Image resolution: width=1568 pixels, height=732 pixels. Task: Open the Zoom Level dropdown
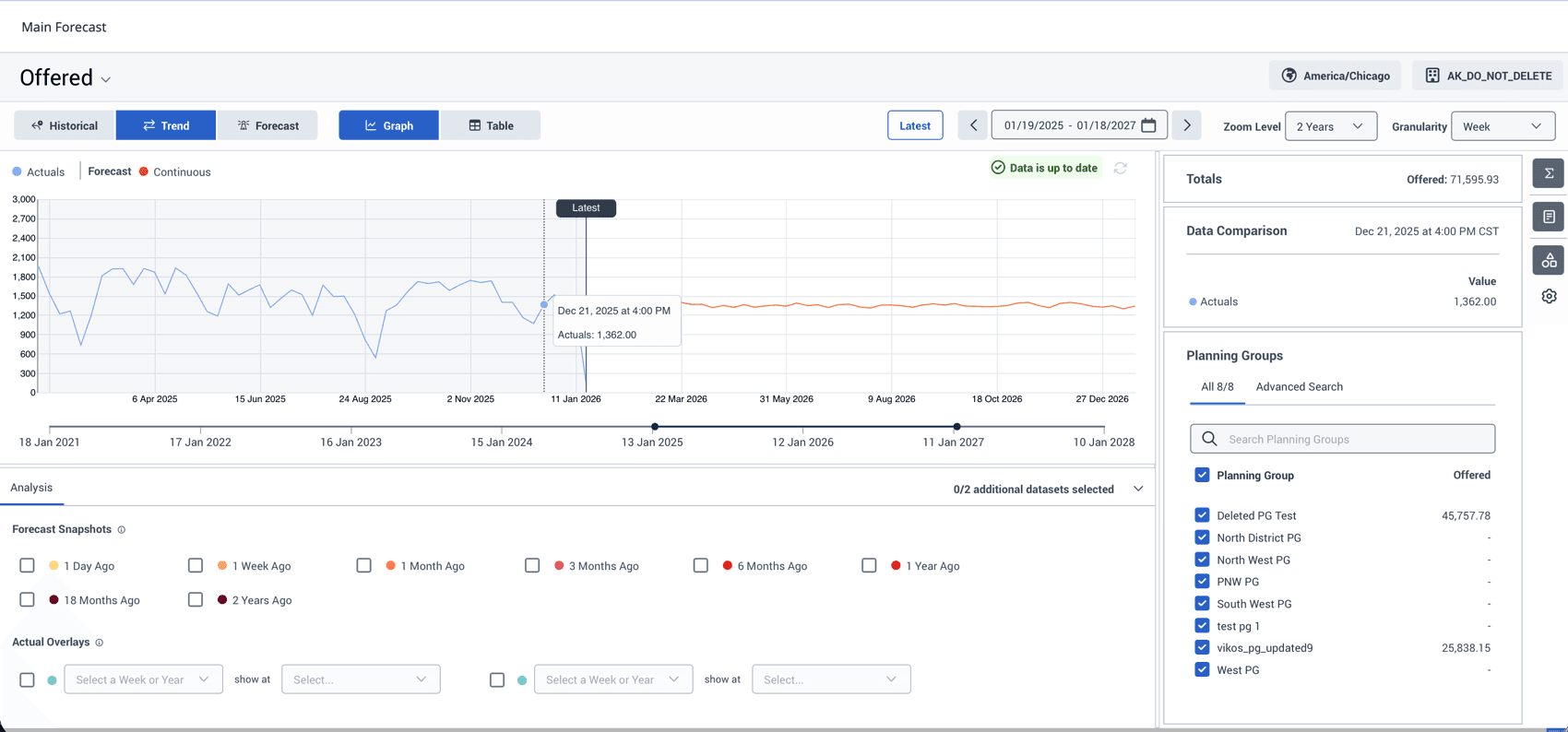[1330, 126]
